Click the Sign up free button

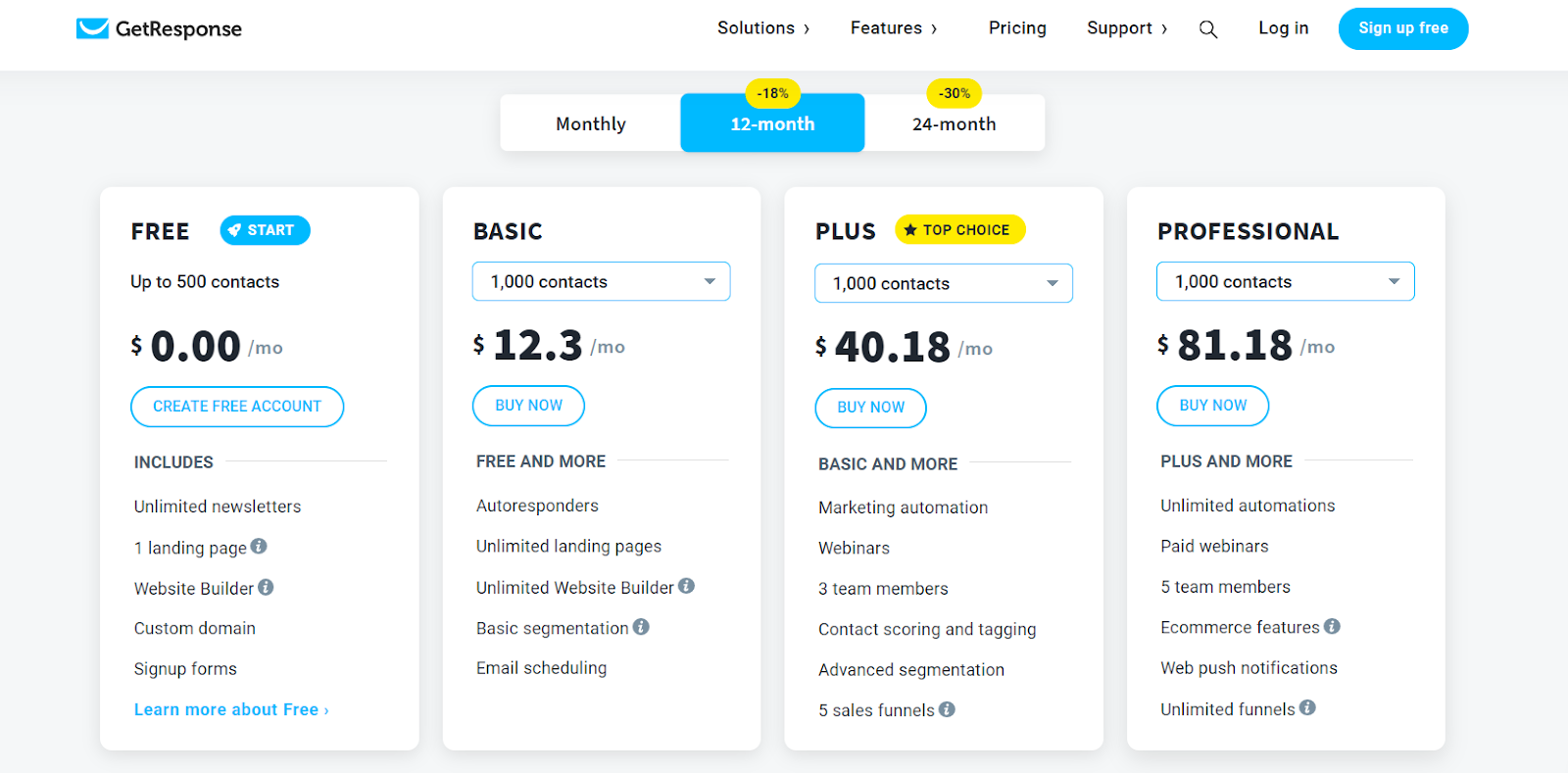(1403, 28)
